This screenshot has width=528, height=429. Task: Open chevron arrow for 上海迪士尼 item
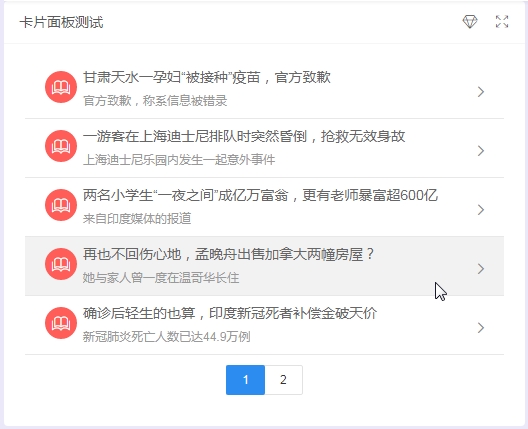pyautogui.click(x=481, y=151)
